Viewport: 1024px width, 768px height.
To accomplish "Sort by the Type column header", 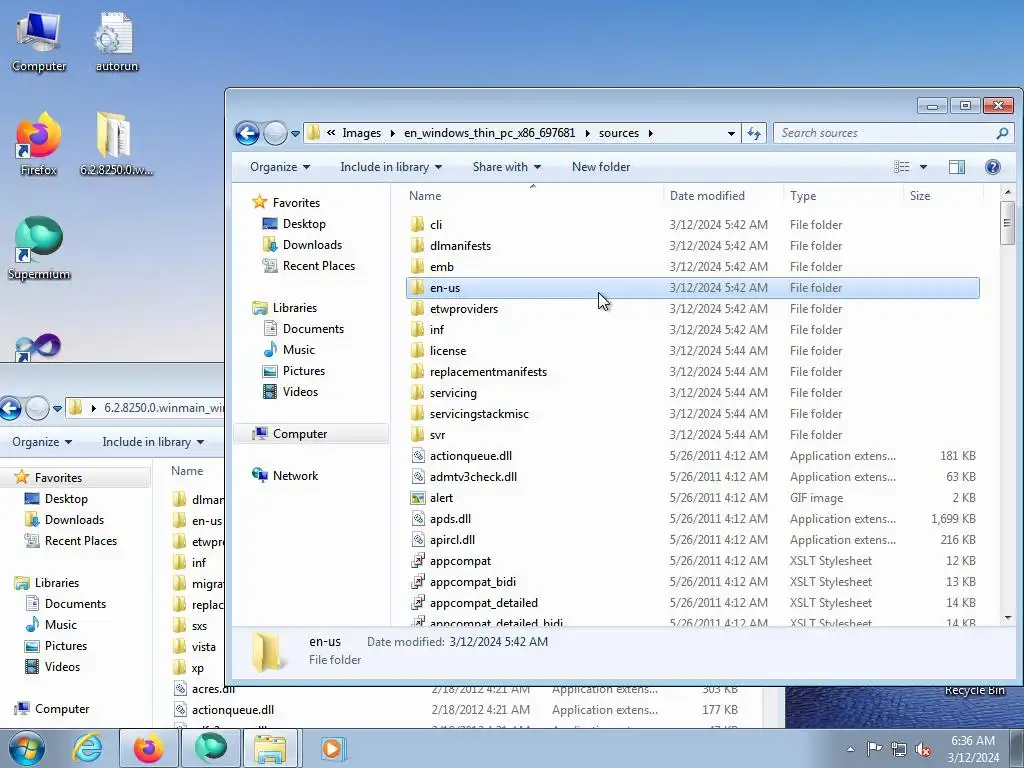I will [844, 196].
